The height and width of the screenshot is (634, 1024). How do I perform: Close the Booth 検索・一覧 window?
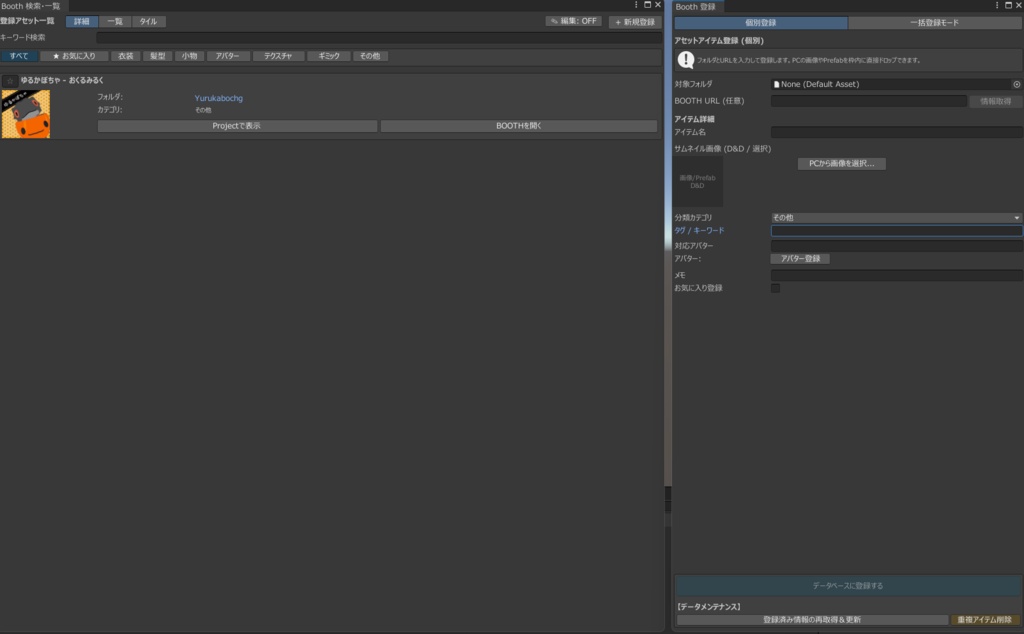pyautogui.click(x=658, y=5)
